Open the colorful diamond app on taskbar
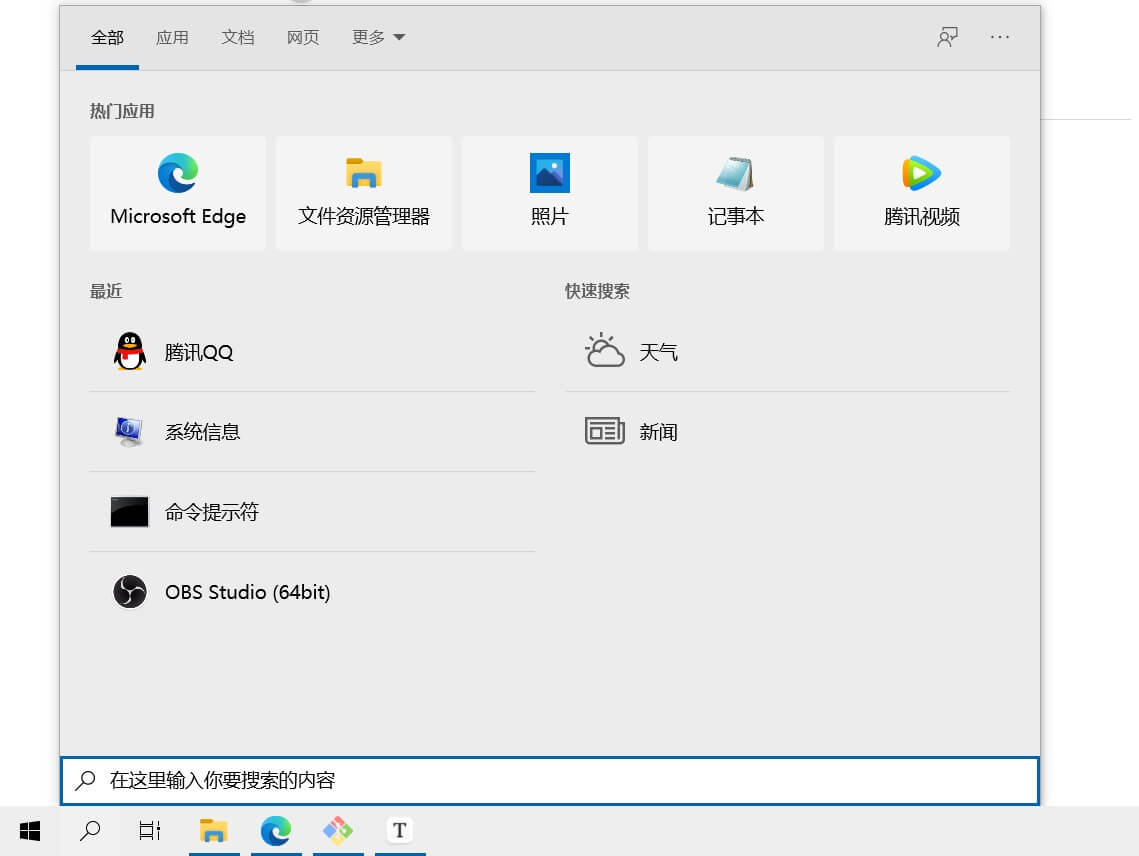Viewport: 1139px width, 856px height. (x=338, y=831)
